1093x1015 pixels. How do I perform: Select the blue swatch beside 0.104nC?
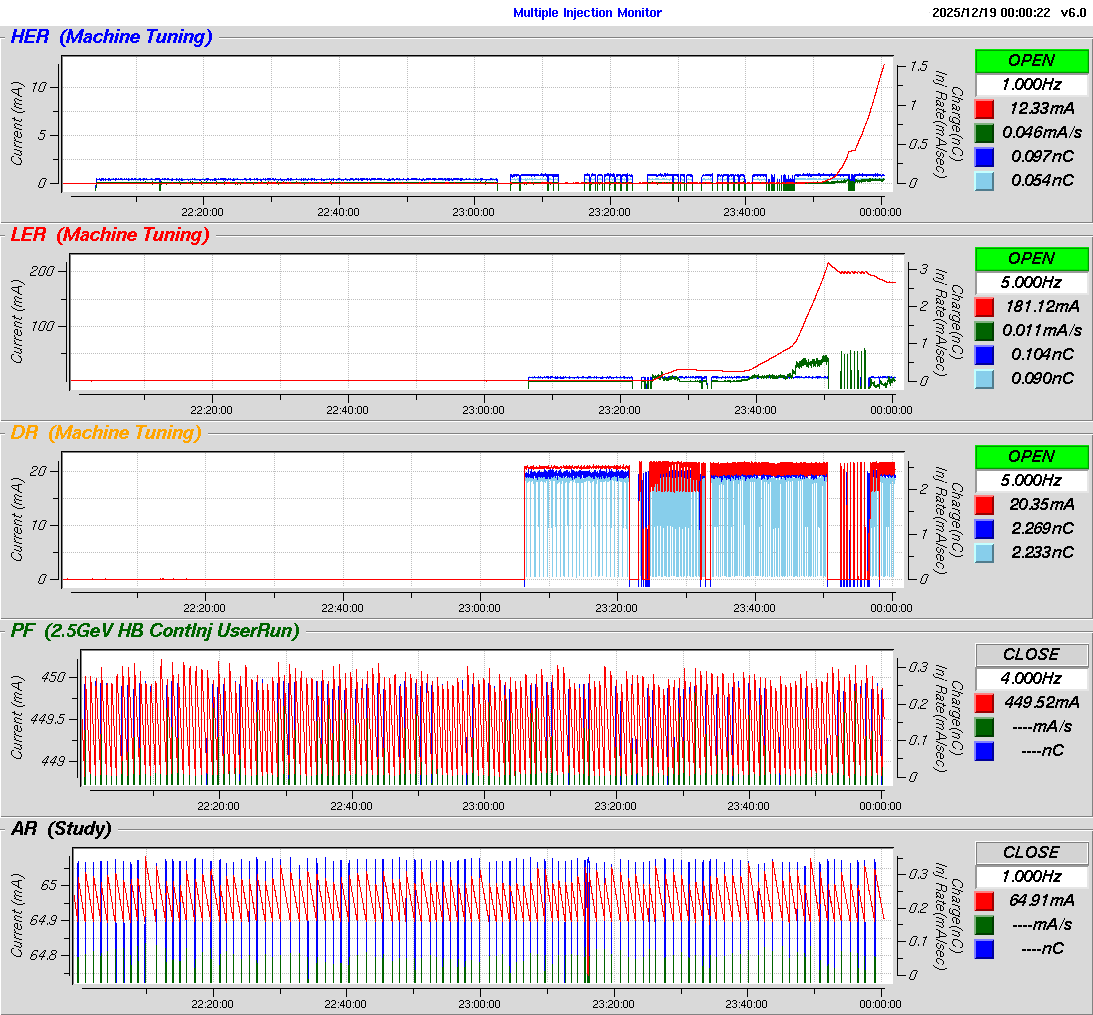pyautogui.click(x=984, y=354)
